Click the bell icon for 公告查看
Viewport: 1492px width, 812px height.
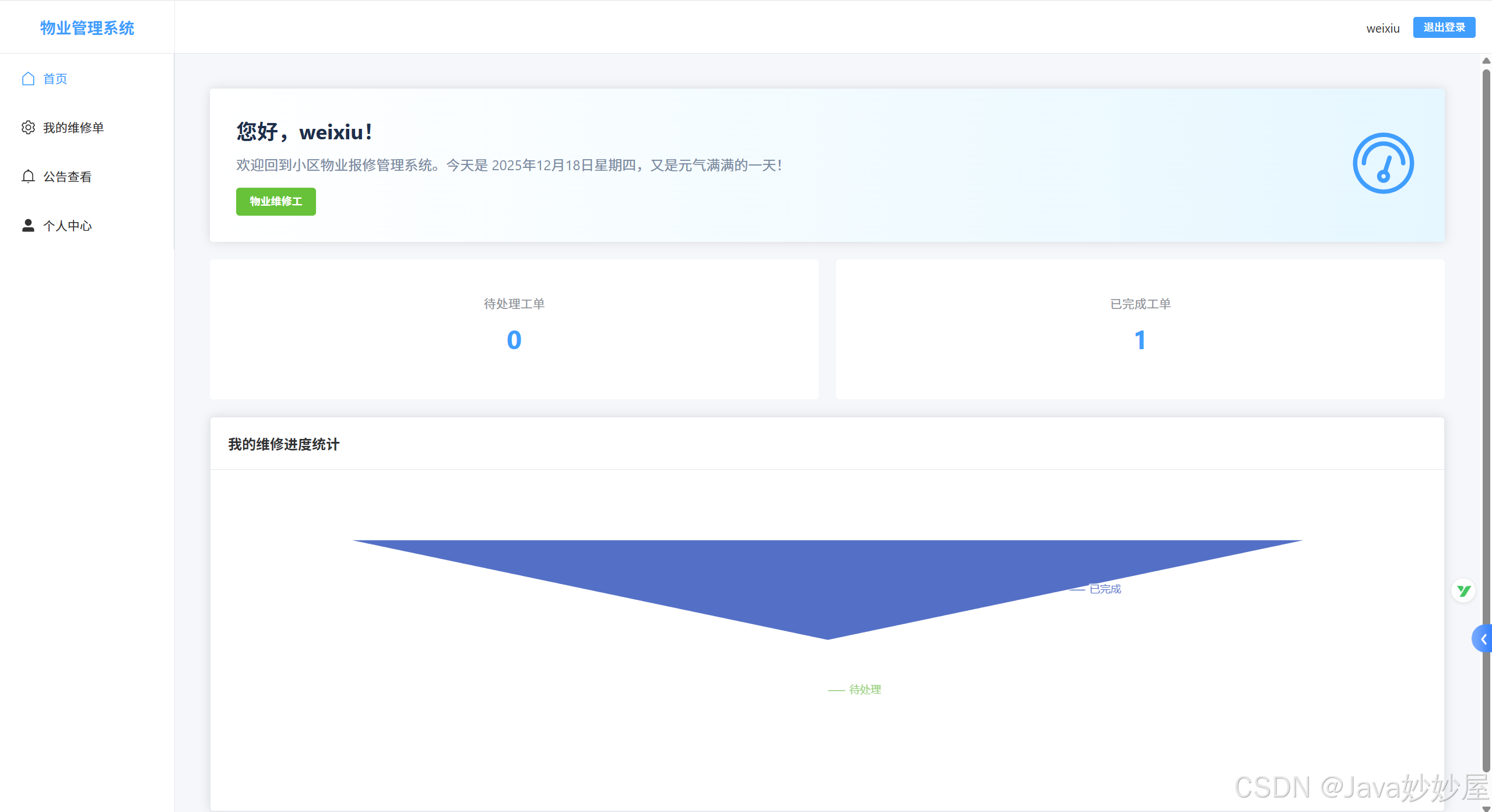click(x=28, y=177)
